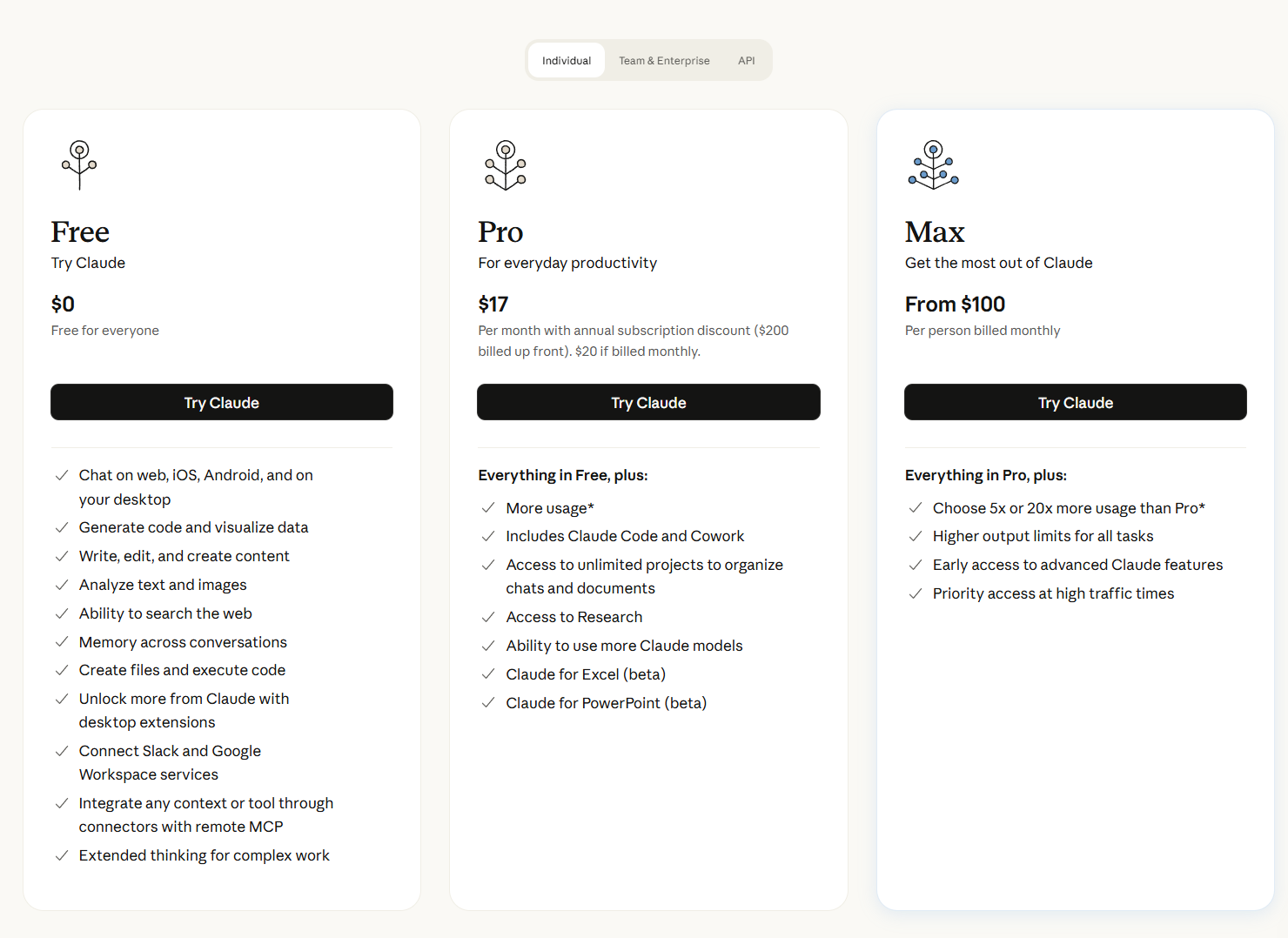This screenshot has height=938, width=1288.
Task: Click checkmark beside More usage*
Action: click(x=488, y=508)
